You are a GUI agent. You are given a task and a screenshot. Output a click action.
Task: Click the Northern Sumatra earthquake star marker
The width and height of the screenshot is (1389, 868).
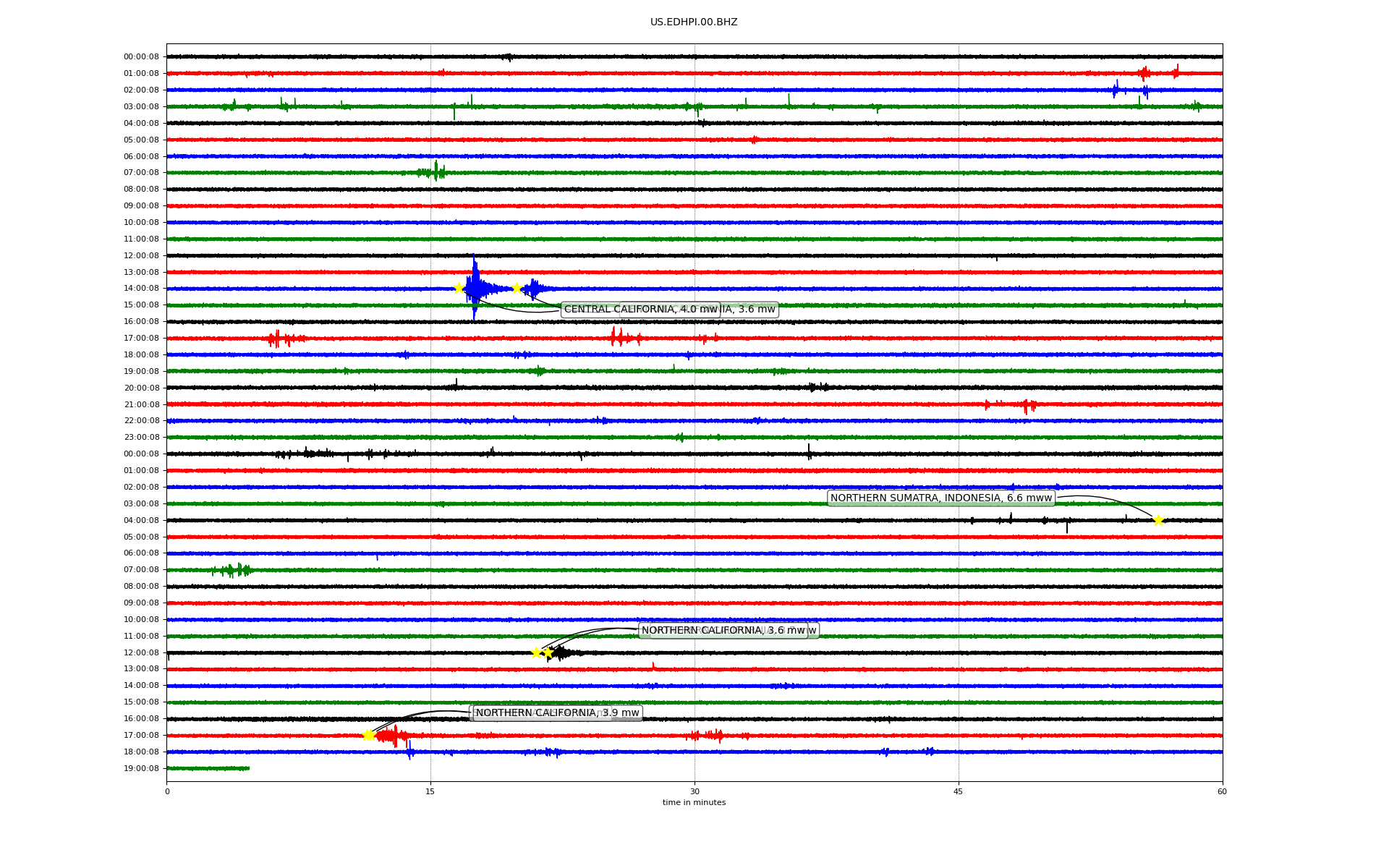tap(1158, 520)
